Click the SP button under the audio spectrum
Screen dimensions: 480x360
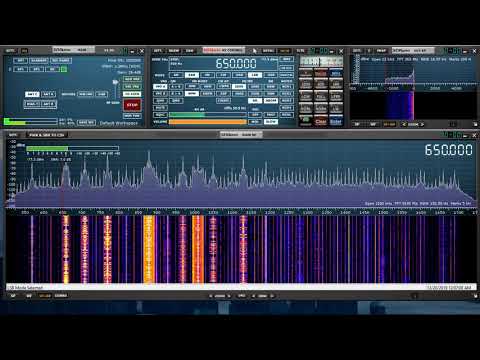click(x=357, y=124)
